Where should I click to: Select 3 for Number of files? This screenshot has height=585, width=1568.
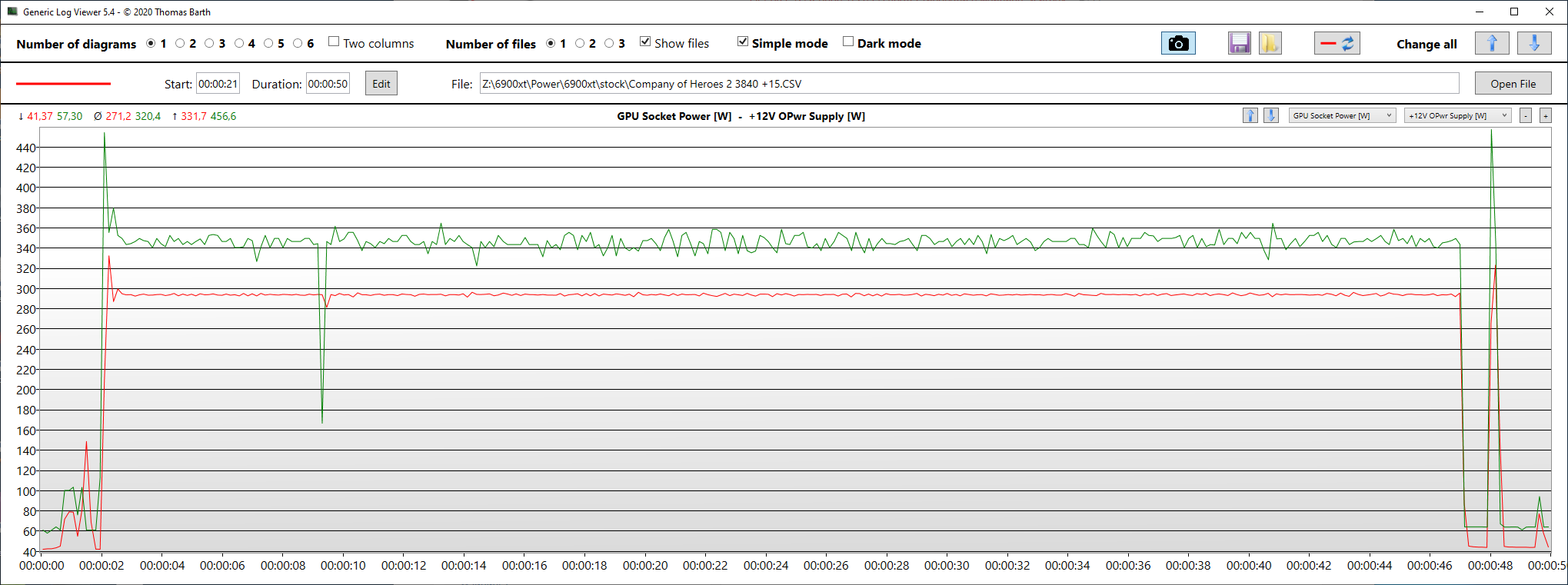pos(609,43)
